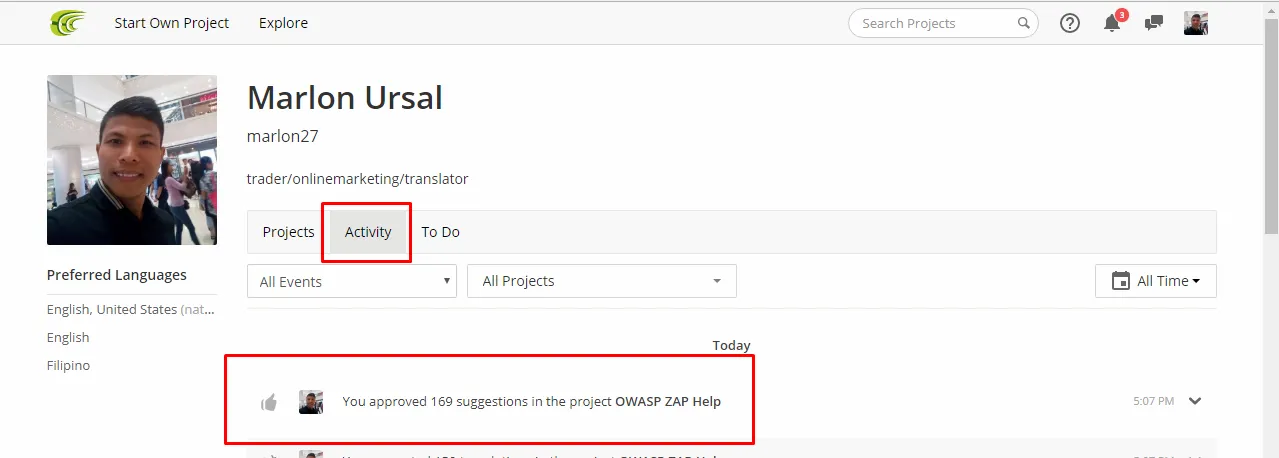Focus the Search Projects field
The height and width of the screenshot is (458, 1279).
[943, 23]
